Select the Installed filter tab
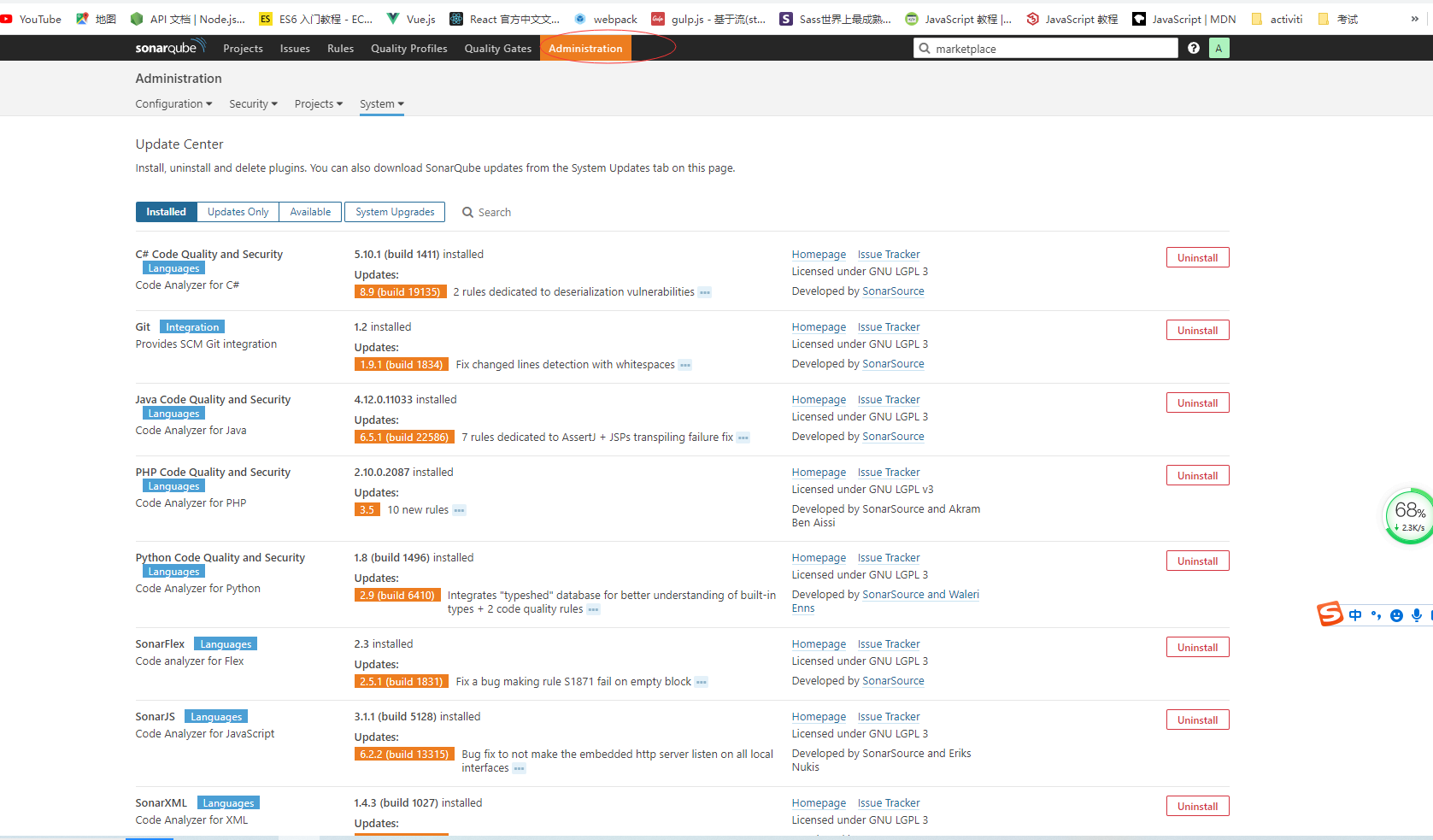The width and height of the screenshot is (1433, 840). 166,212
